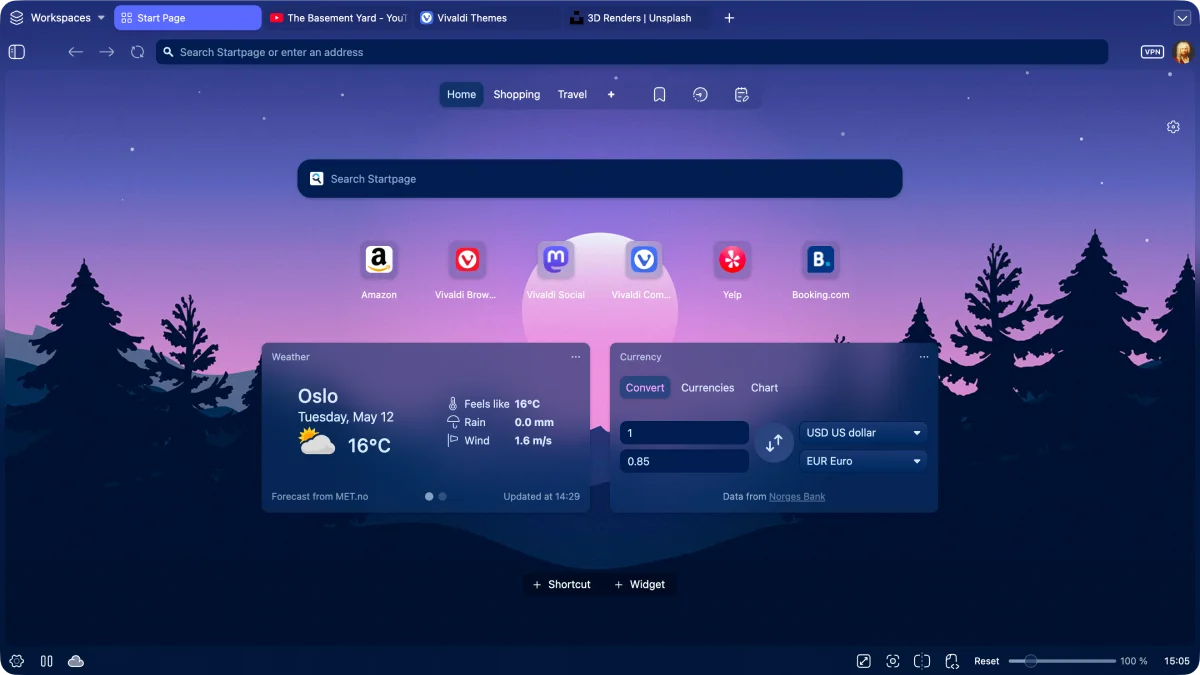Open the sync cloud icon

75,661
